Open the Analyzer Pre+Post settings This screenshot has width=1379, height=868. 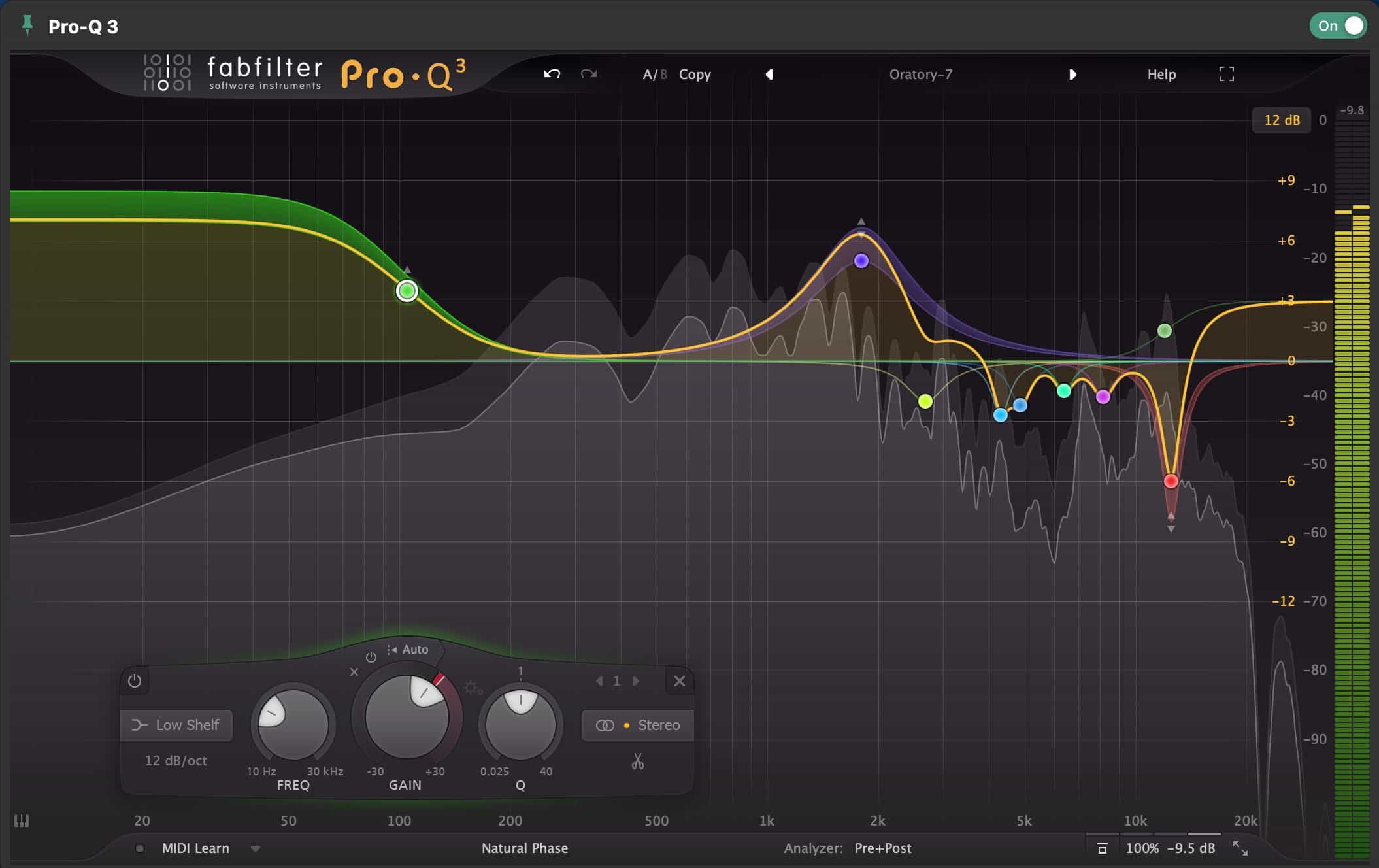tap(883, 848)
